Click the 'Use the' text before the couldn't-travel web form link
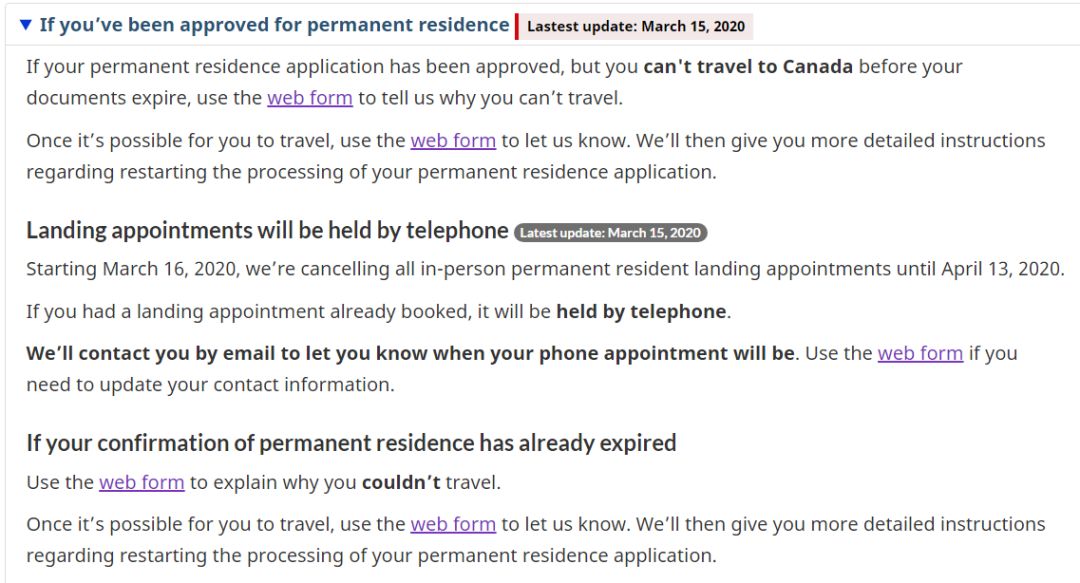The width and height of the screenshot is (1080, 583). point(60,482)
